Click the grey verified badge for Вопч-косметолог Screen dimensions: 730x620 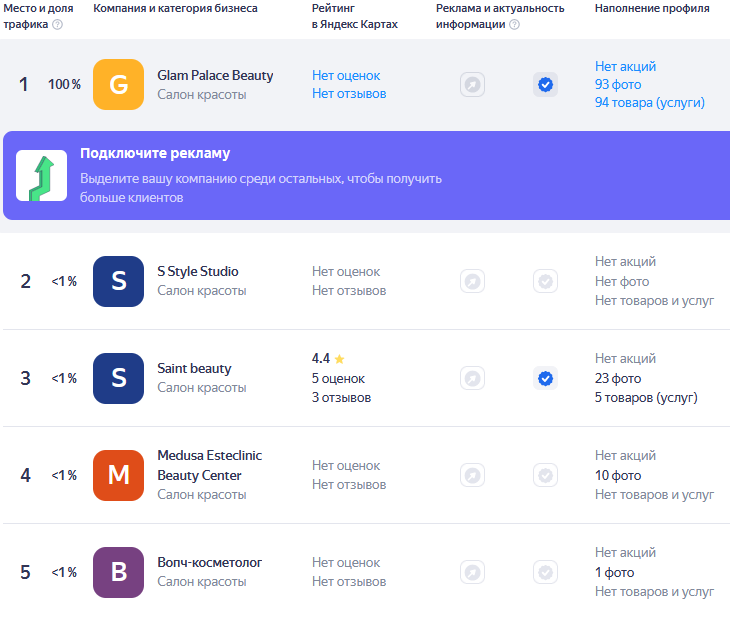click(x=546, y=572)
